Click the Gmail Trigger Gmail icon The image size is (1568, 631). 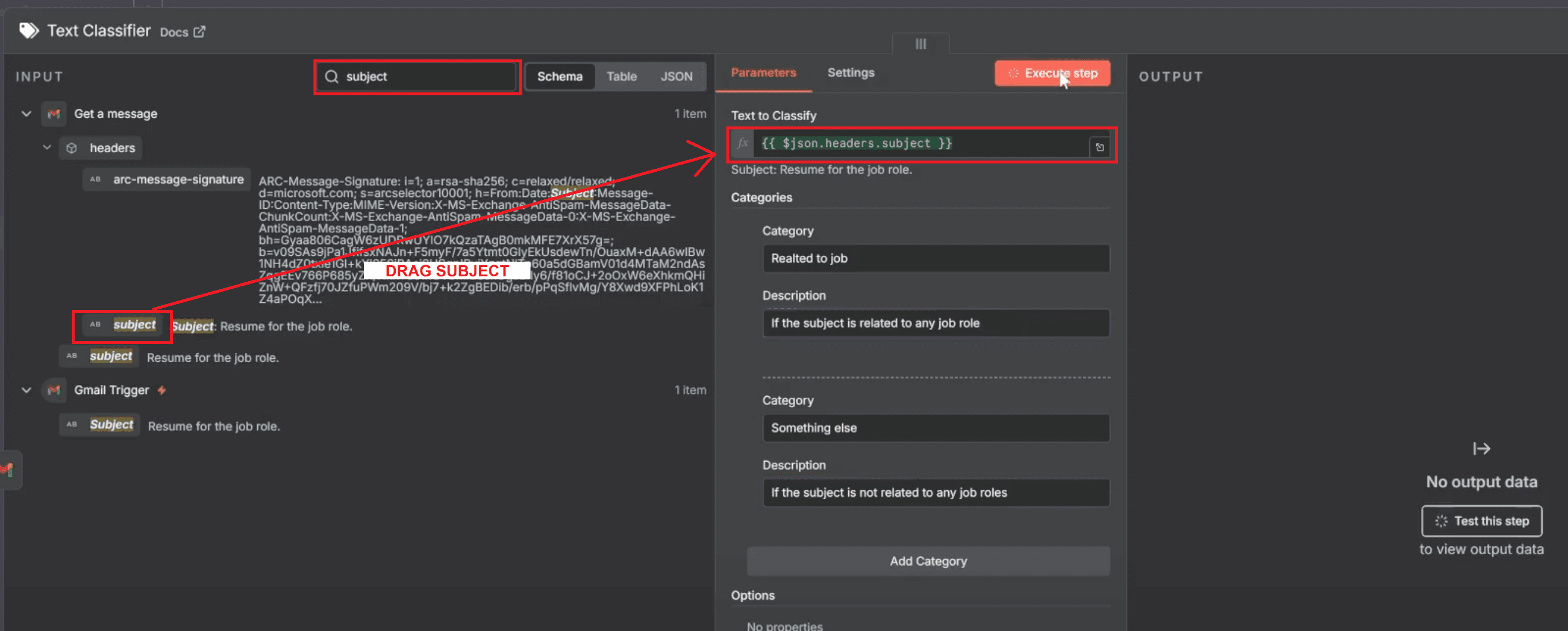pyautogui.click(x=54, y=390)
